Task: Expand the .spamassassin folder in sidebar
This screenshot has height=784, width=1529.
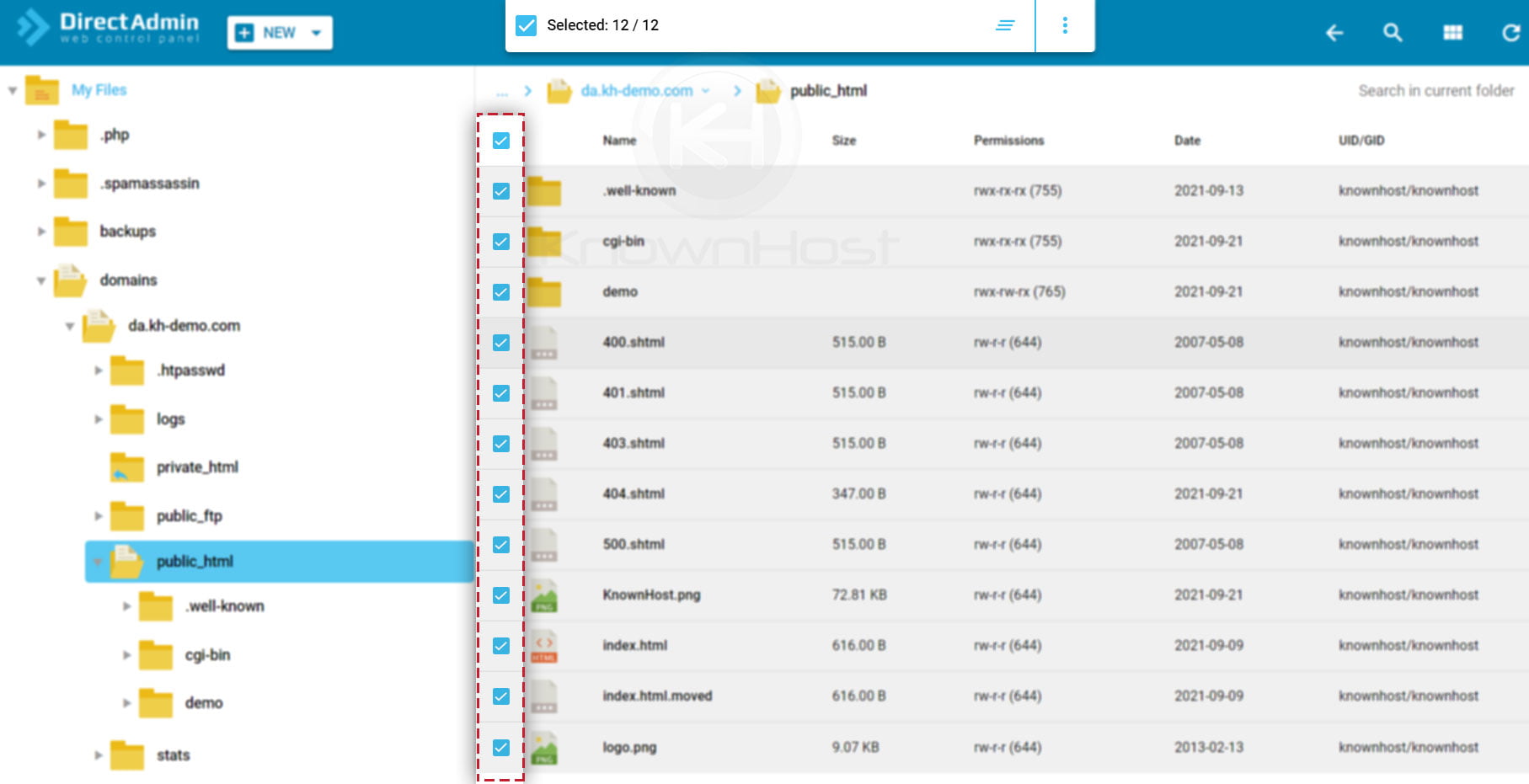Action: [x=40, y=184]
